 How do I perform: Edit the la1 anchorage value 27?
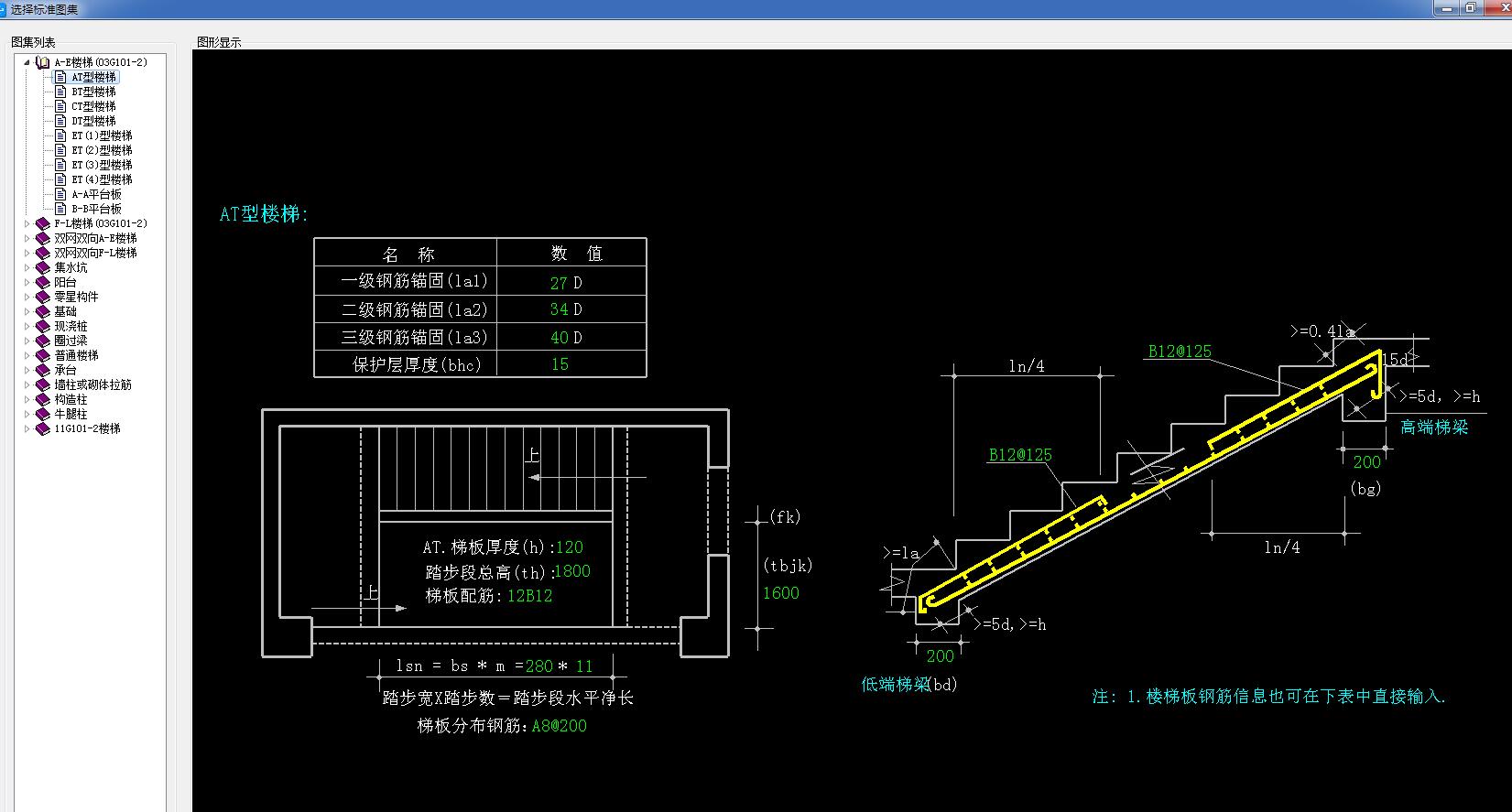pos(559,283)
